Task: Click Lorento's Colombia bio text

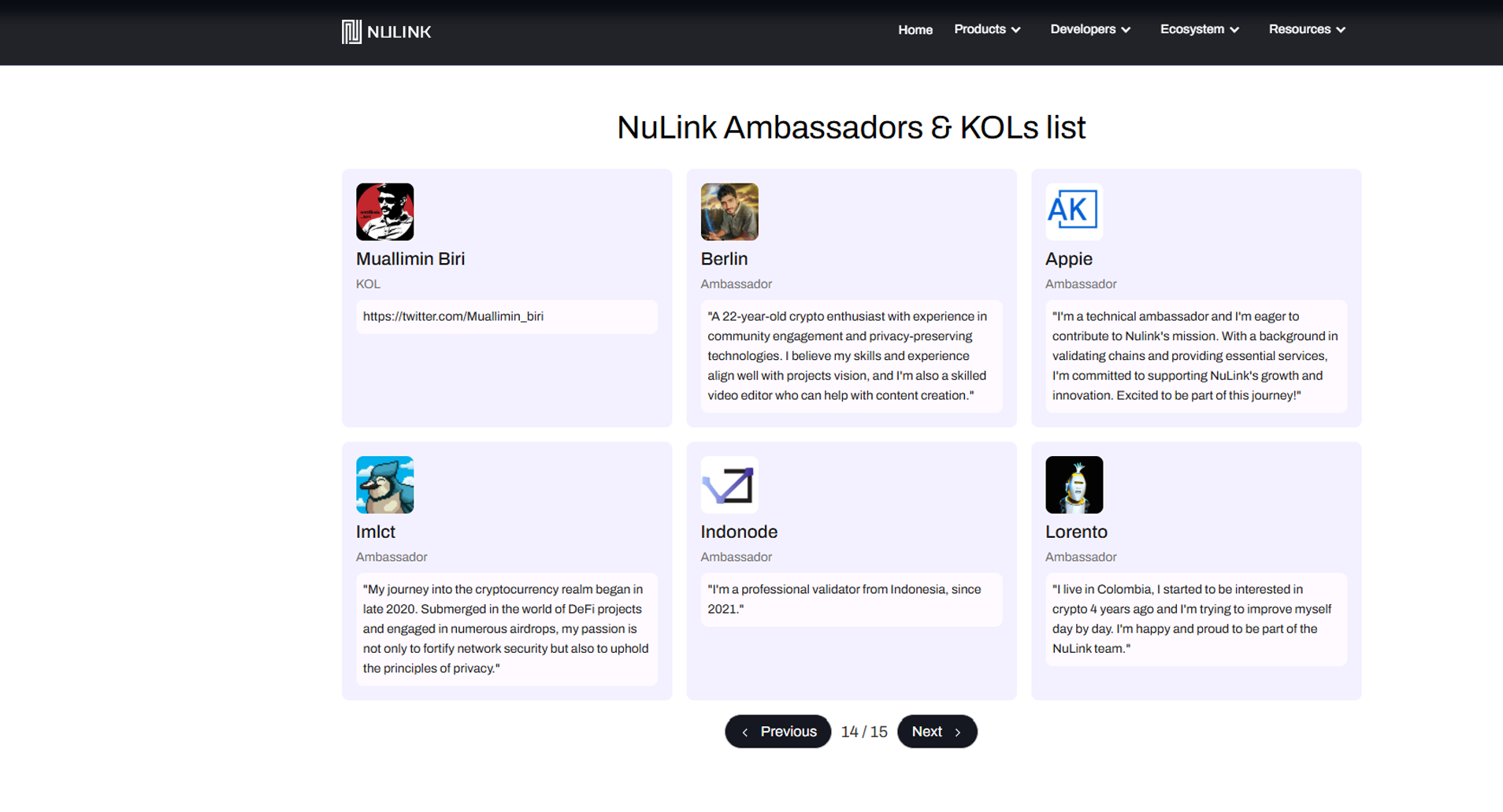Action: coord(1192,619)
